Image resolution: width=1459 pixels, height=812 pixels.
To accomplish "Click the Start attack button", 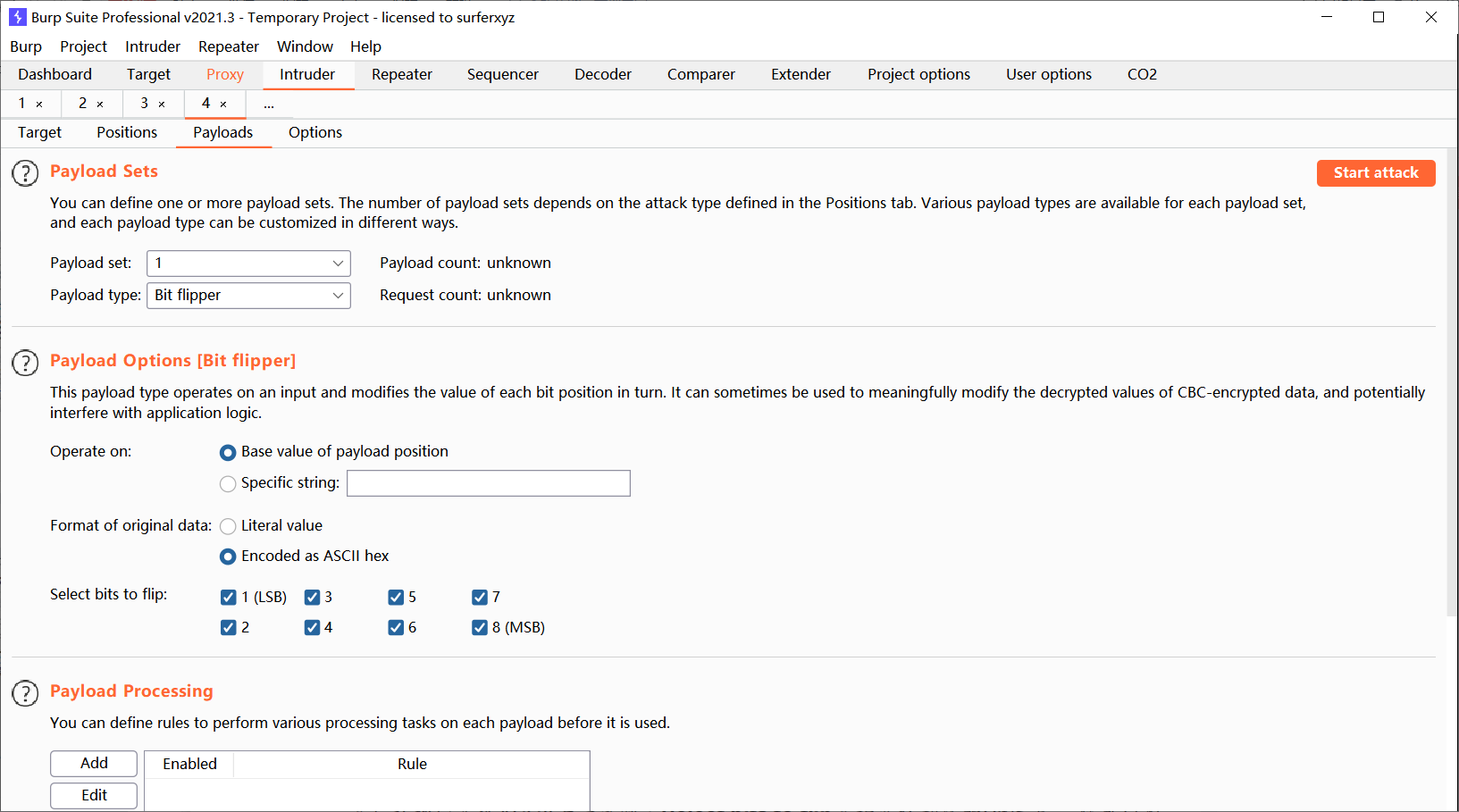I will [1376, 173].
